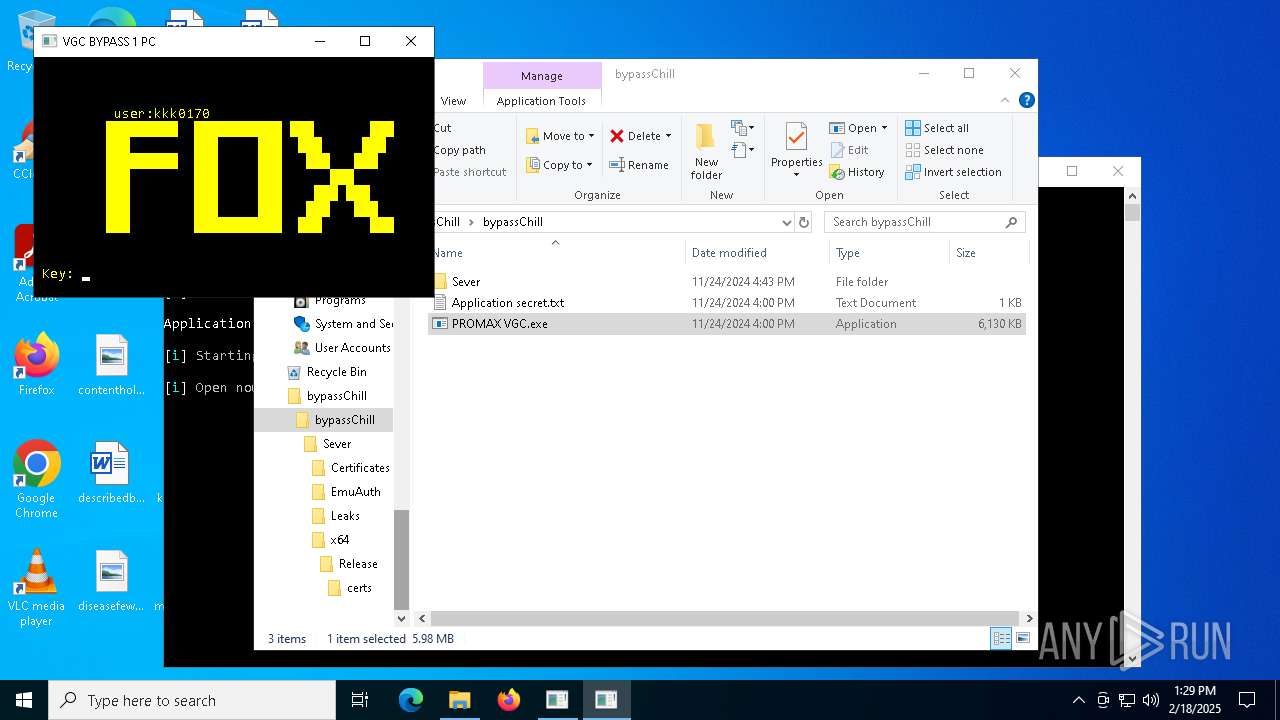1280x720 pixels.
Task: Open the notifications center icon
Action: click(x=1247, y=700)
